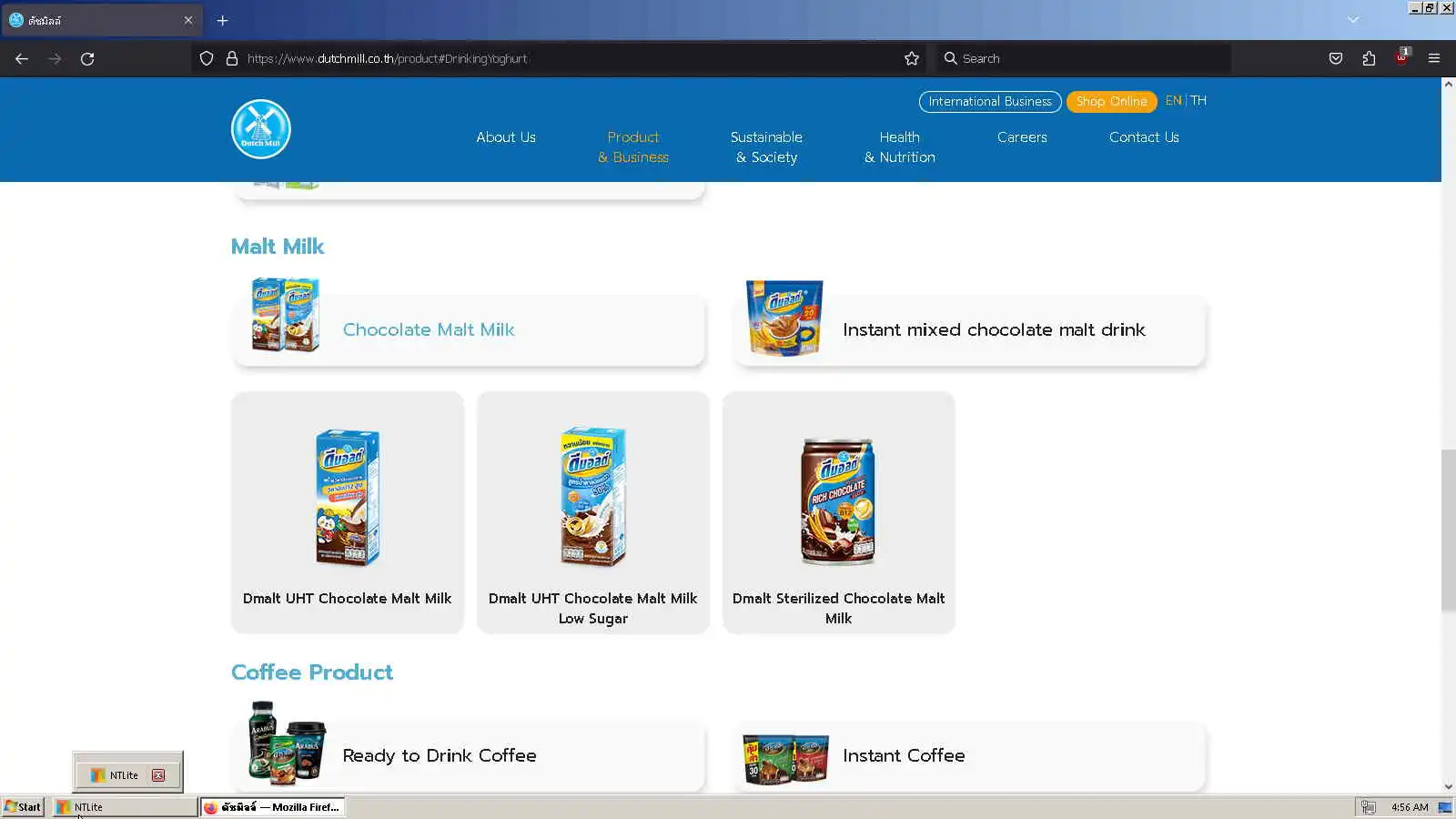Select the Ready to Drink Coffee category
1456x819 pixels.
pos(469,756)
